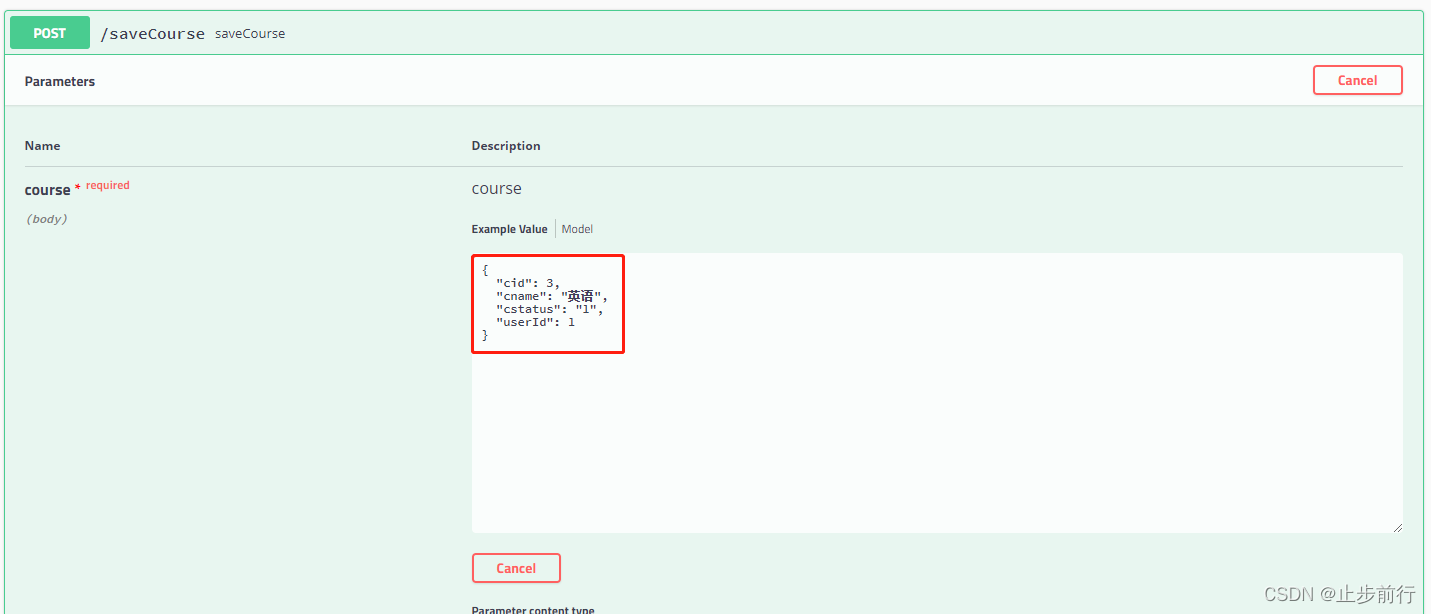
Task: Click the textarea resize grip corner
Action: tap(1397, 527)
